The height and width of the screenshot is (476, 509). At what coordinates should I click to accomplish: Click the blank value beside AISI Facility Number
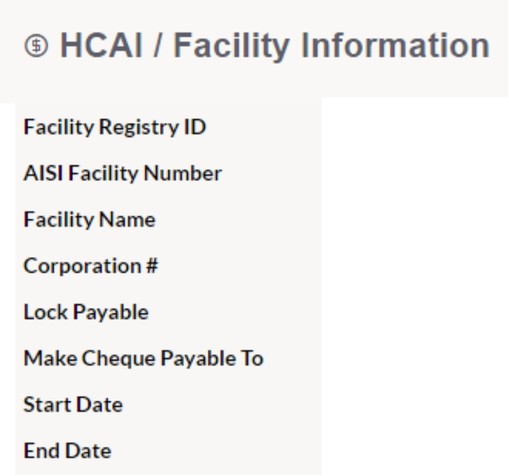(415, 173)
